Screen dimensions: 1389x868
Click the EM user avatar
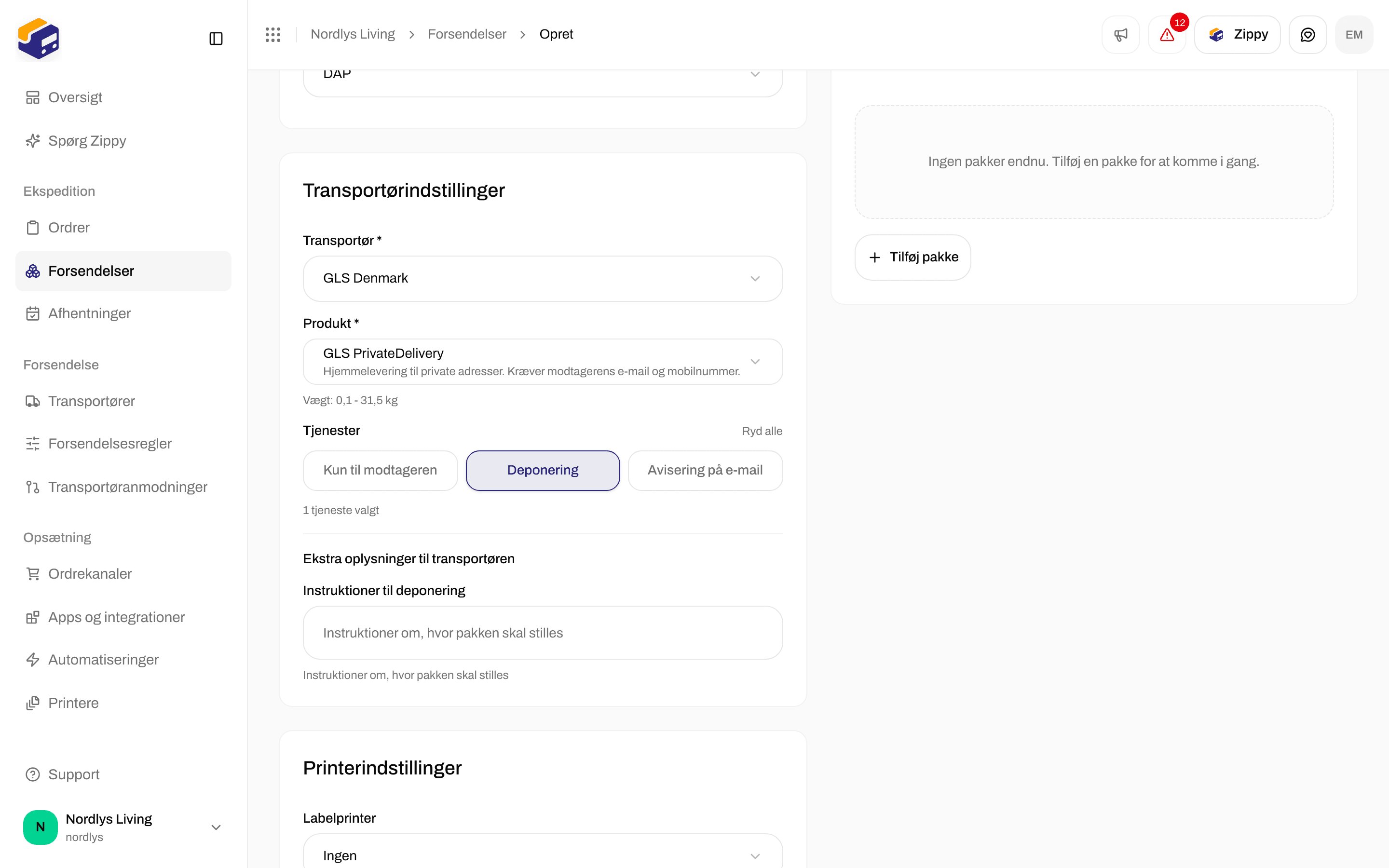click(x=1354, y=34)
